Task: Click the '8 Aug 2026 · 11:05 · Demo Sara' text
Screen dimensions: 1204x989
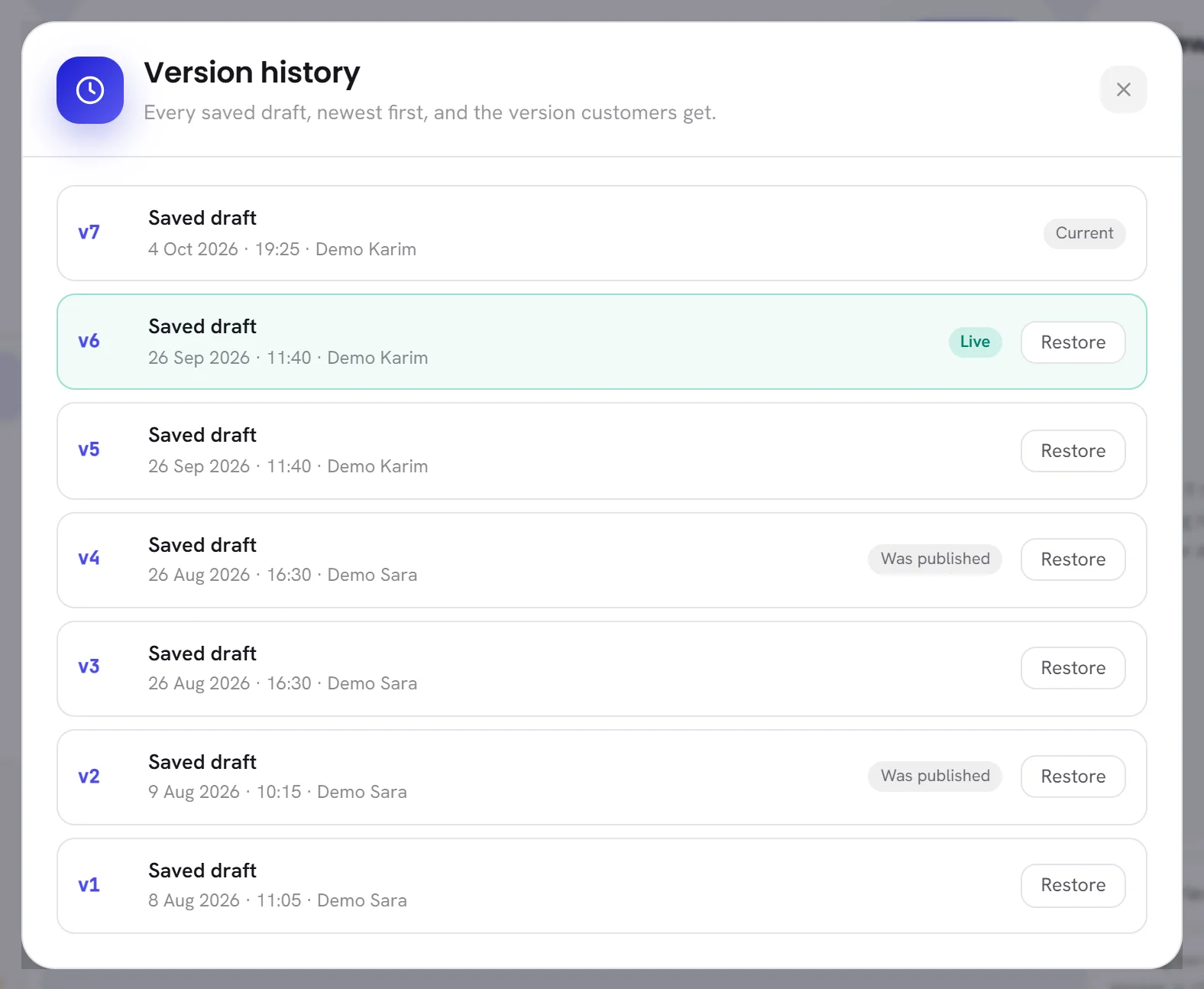Action: tap(277, 900)
